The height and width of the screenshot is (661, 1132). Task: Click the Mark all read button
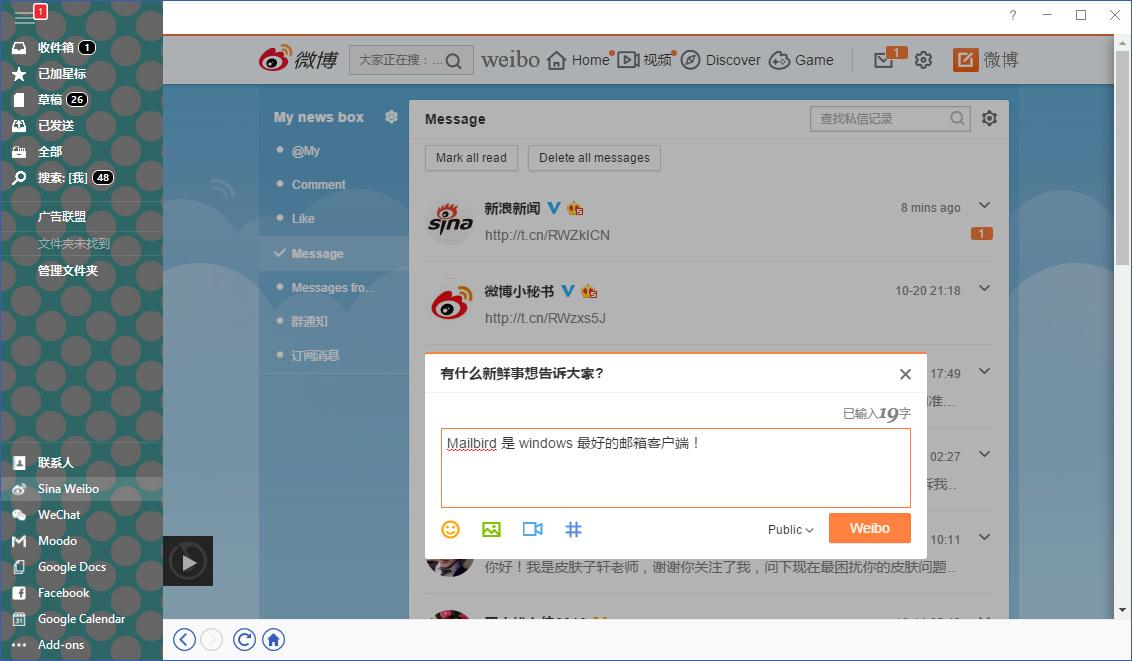click(x=471, y=158)
